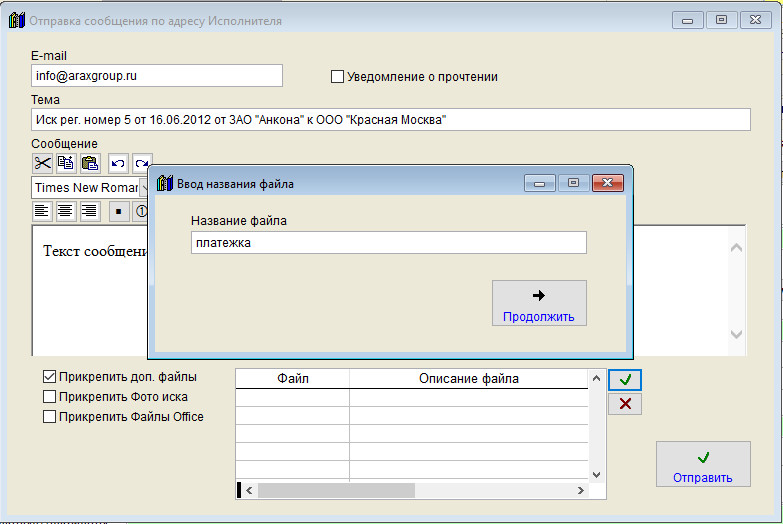The image size is (783, 524).
Task: Enable the read receipt notification checkbox
Action: click(338, 76)
